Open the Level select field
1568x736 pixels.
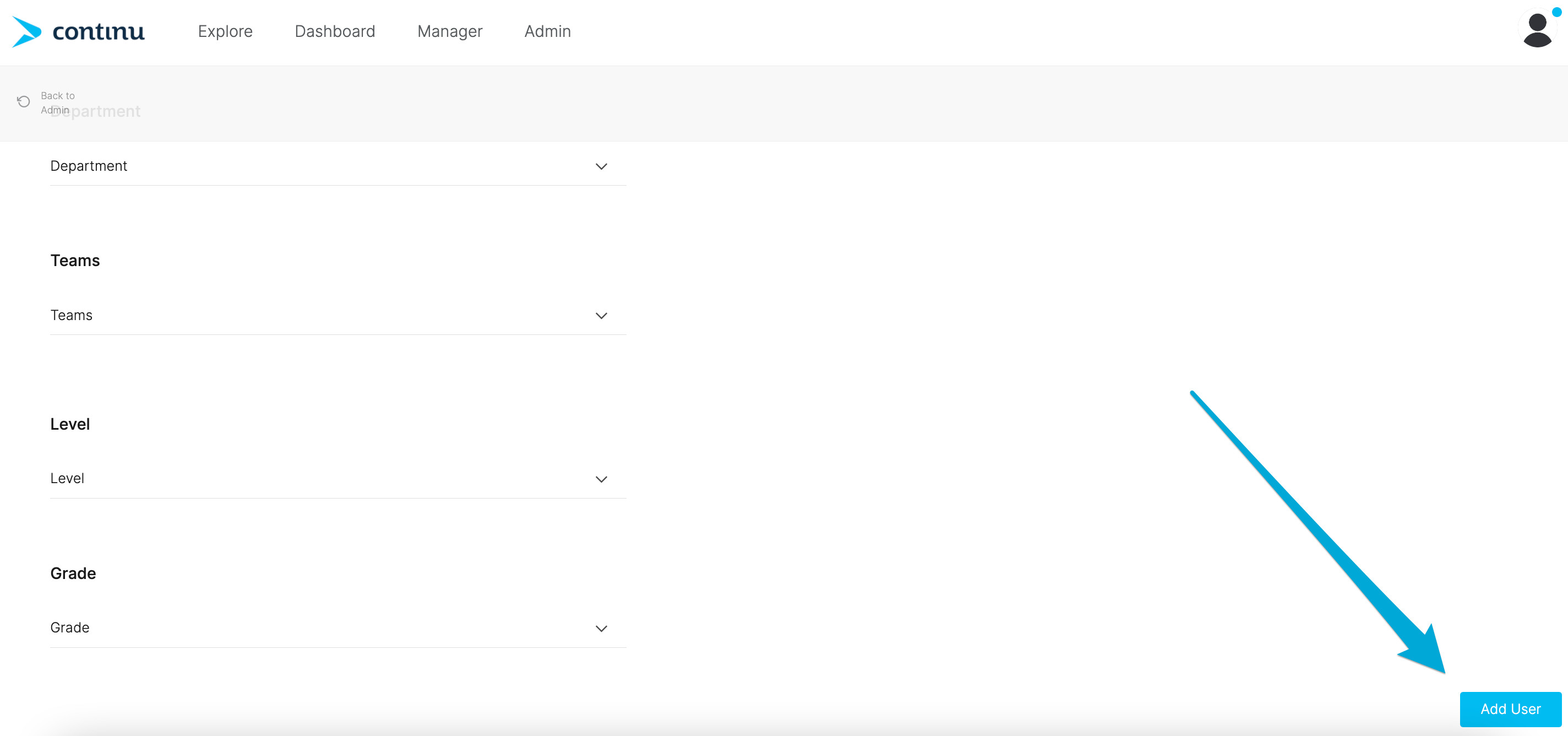tap(339, 479)
